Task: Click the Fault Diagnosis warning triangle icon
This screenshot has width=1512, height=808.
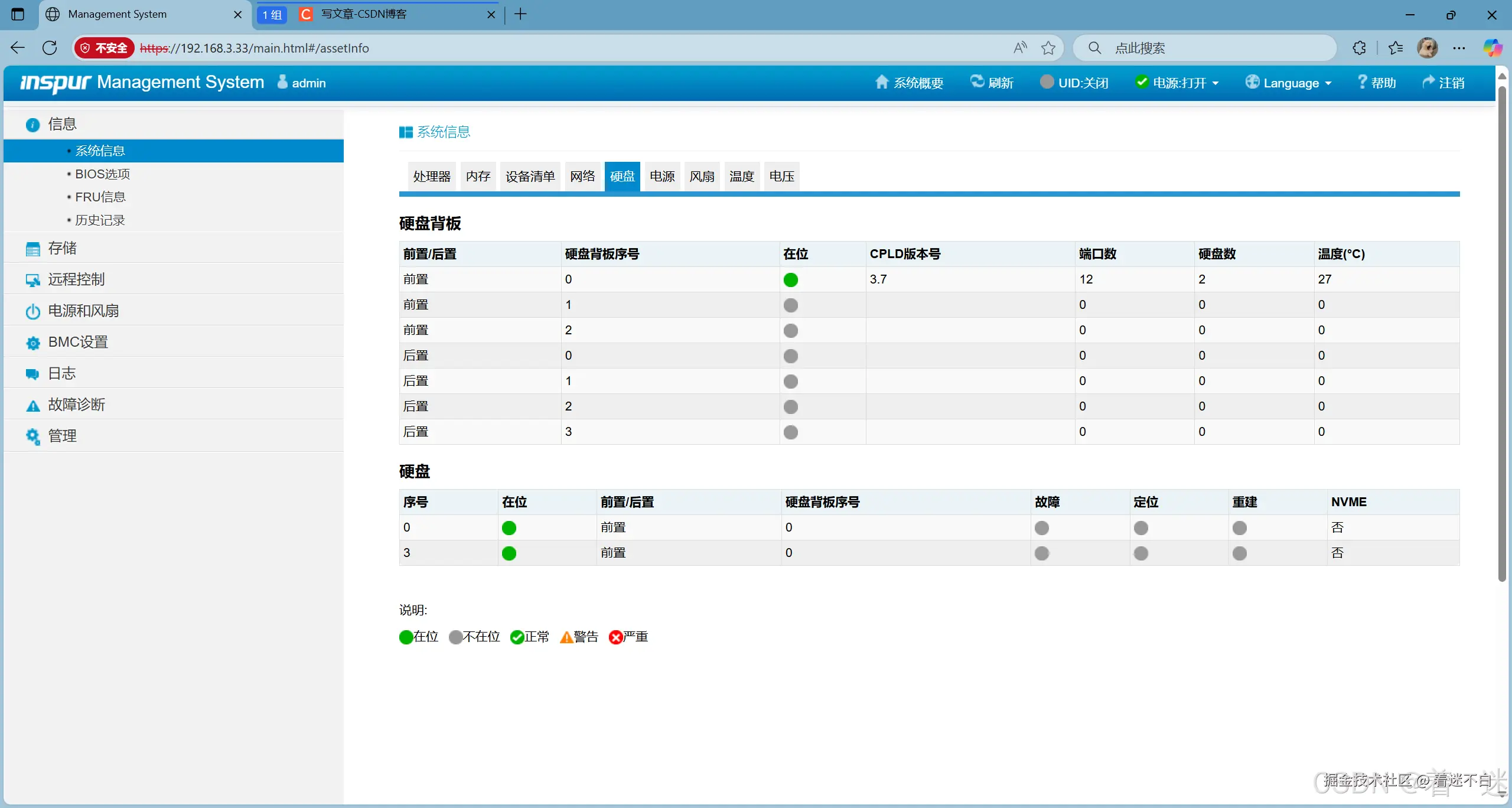Action: 33,405
